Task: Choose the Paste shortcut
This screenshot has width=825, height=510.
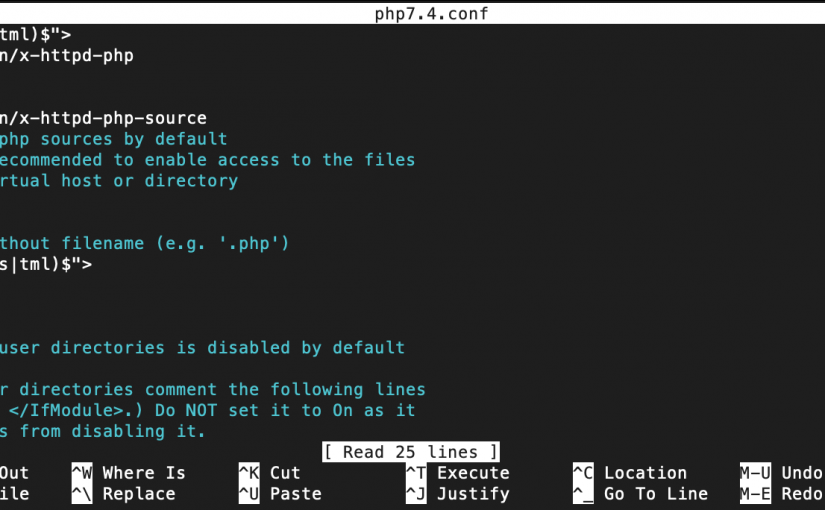Action: tap(280, 494)
